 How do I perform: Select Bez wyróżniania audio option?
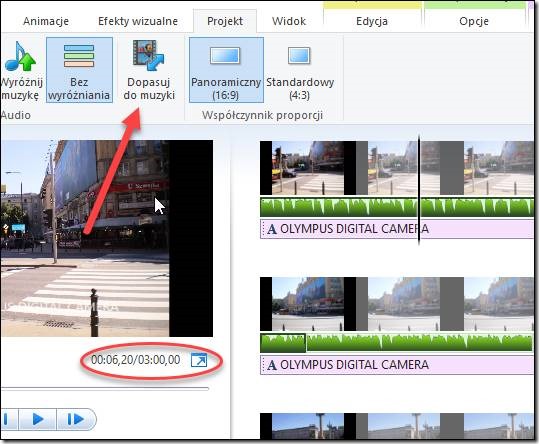click(79, 70)
